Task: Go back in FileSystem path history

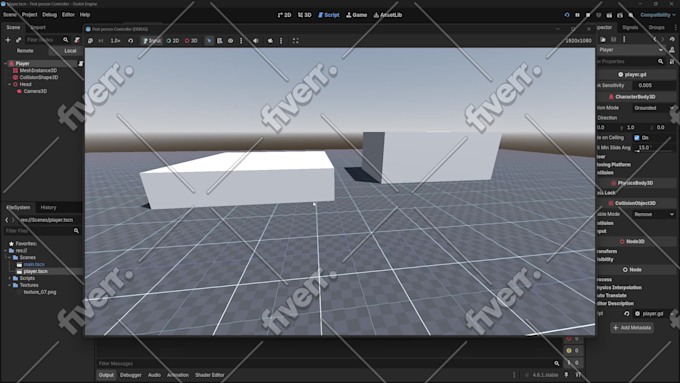Action: (x=7, y=220)
